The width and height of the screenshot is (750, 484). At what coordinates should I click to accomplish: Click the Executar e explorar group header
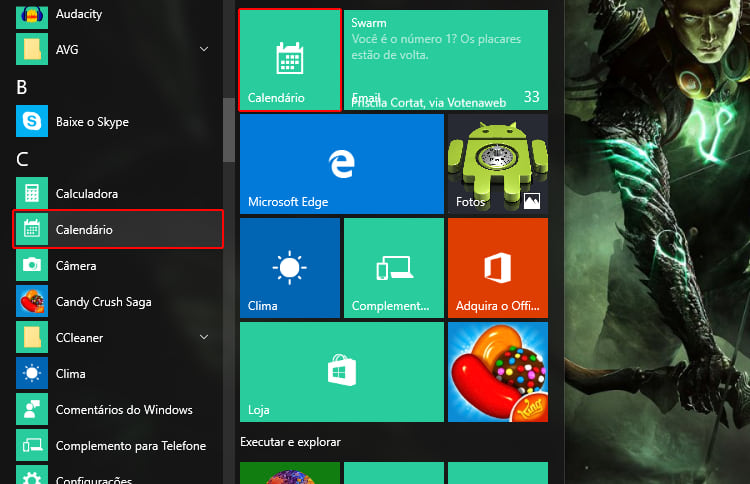[x=290, y=442]
